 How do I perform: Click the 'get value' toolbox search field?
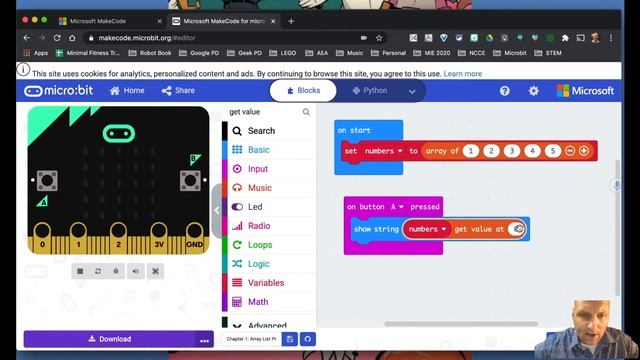pyautogui.click(x=264, y=112)
